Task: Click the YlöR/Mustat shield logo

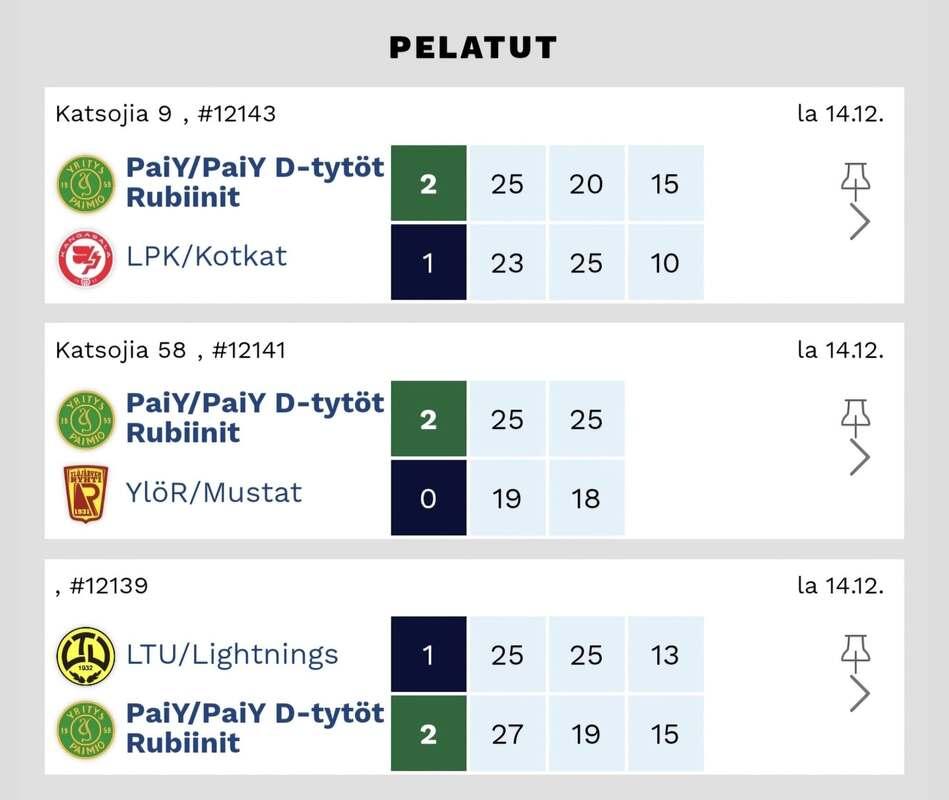Action: pyautogui.click(x=85, y=493)
